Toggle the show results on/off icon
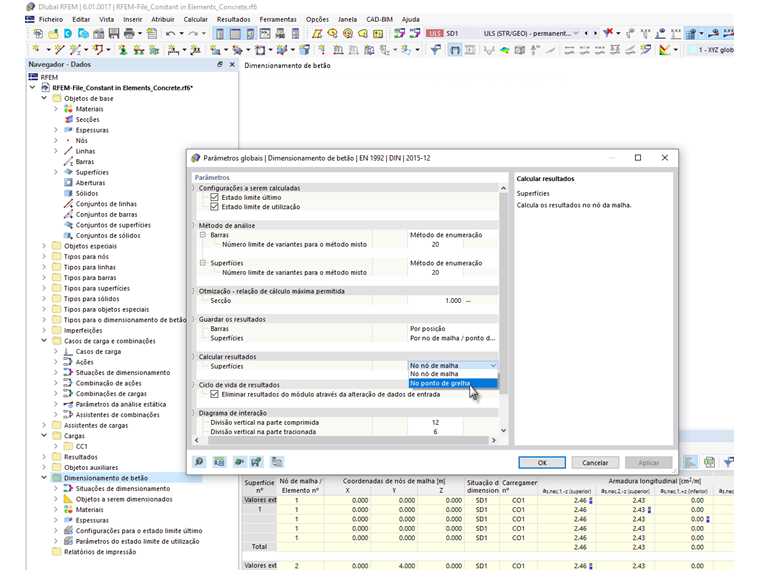This screenshot has height=570, width=760. pyautogui.click(x=455, y=49)
